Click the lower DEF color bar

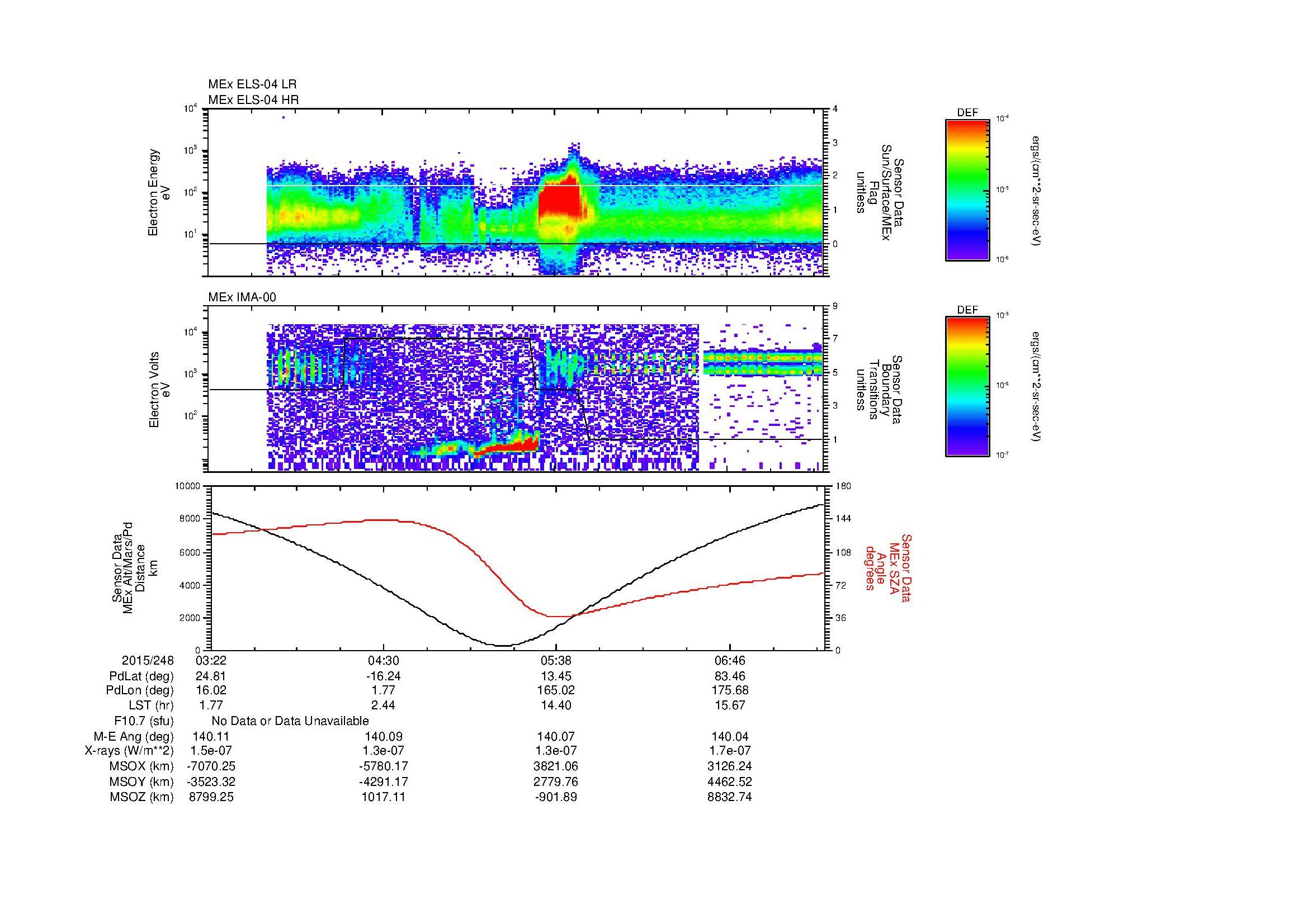[x=967, y=387]
